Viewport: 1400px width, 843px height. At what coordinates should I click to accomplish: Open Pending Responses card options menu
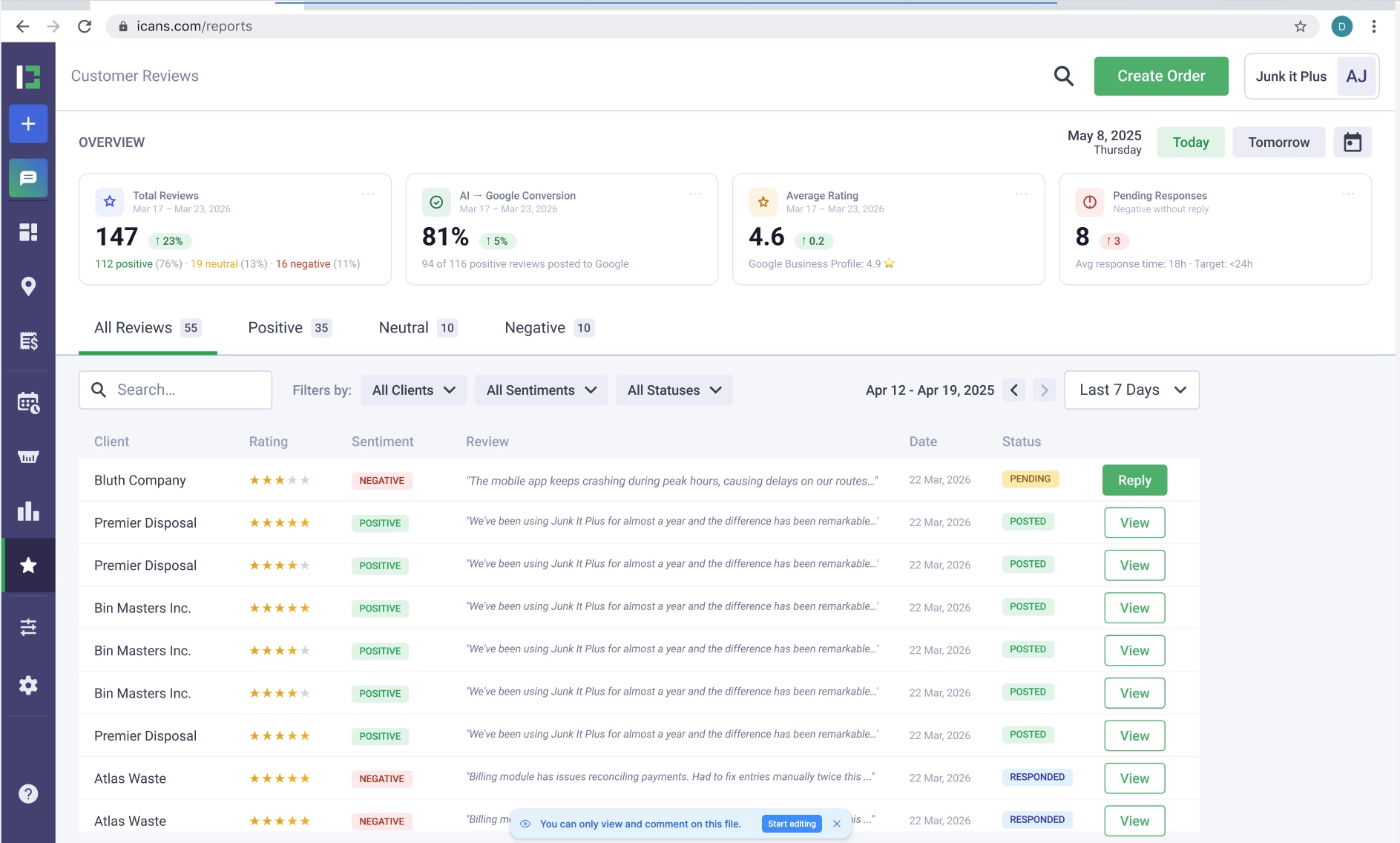(x=1348, y=194)
